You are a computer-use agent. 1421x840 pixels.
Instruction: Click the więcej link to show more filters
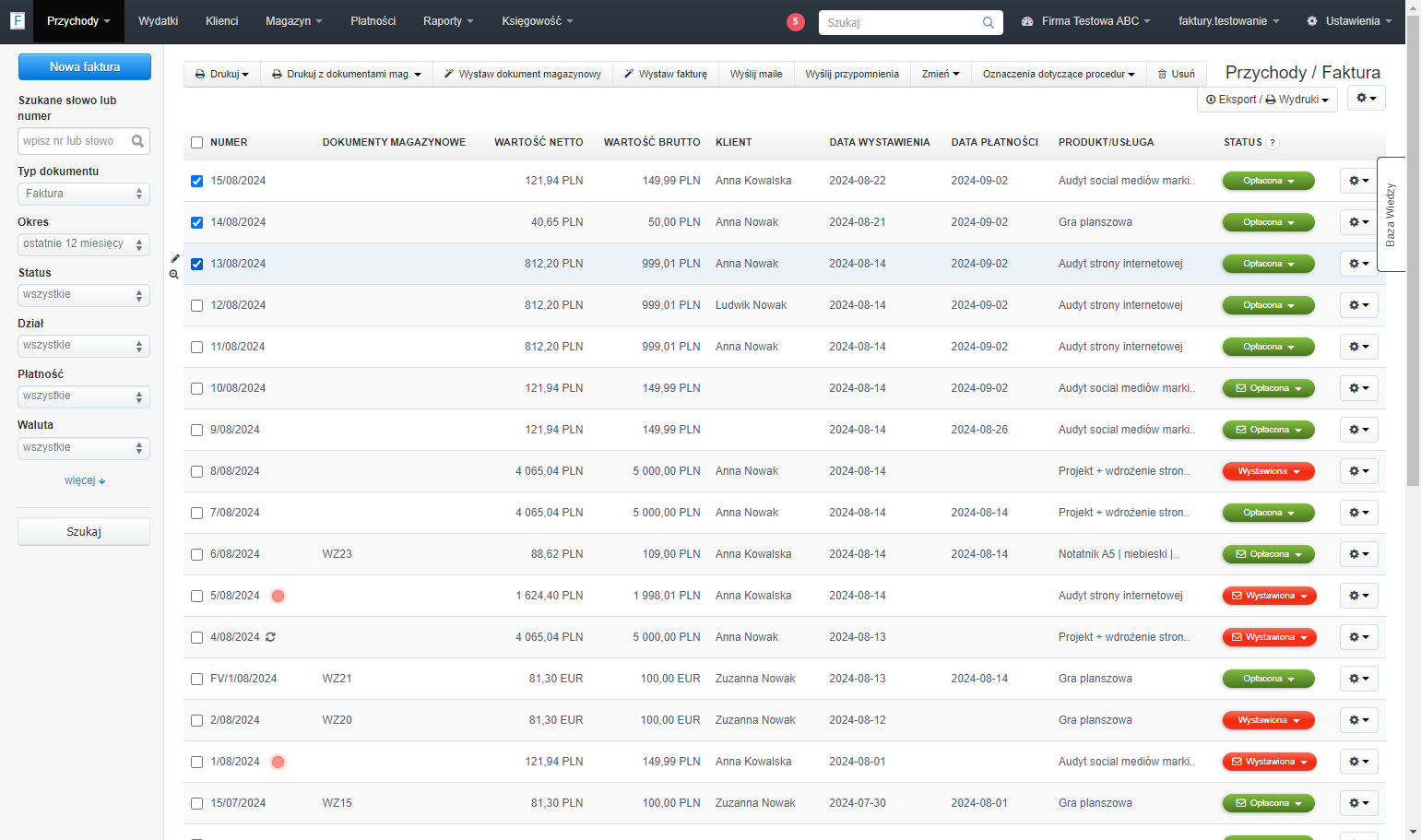[85, 480]
